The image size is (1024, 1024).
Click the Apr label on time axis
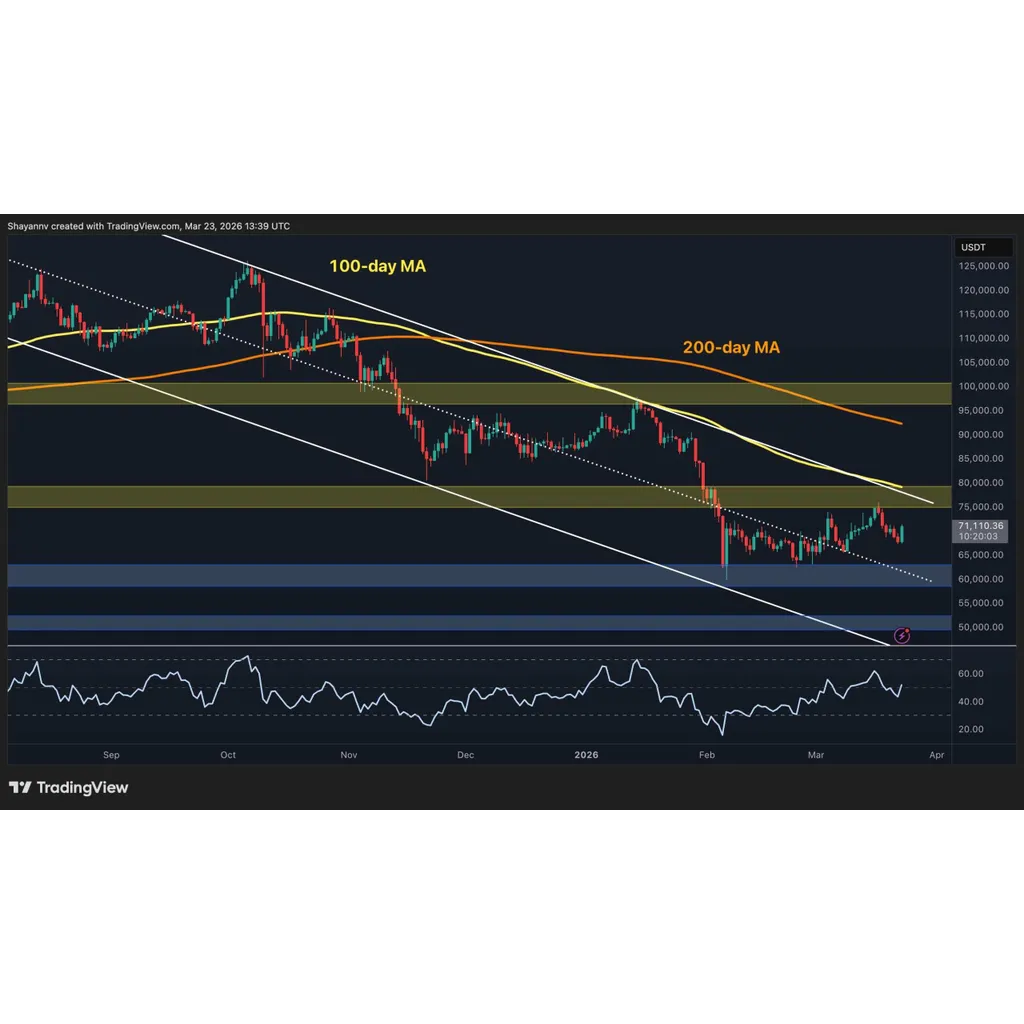point(936,754)
